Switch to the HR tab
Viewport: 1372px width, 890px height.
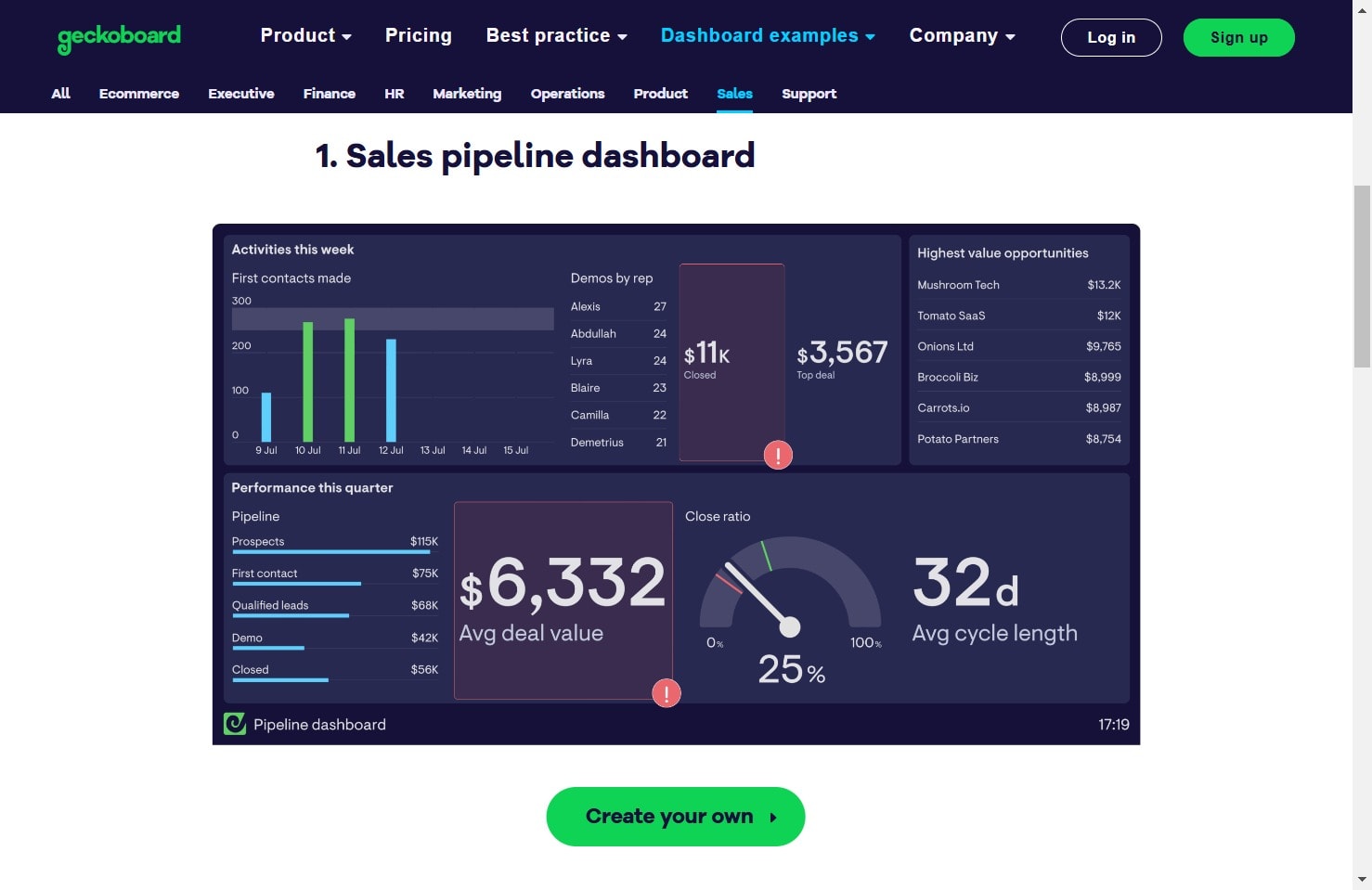pyautogui.click(x=395, y=94)
